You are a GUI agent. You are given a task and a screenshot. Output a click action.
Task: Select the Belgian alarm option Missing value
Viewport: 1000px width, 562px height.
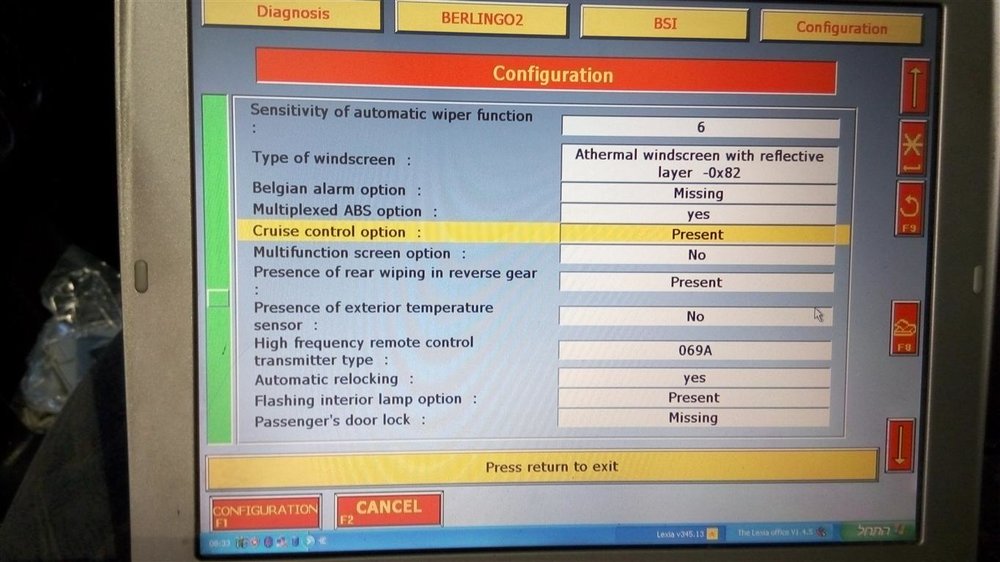[x=698, y=193]
